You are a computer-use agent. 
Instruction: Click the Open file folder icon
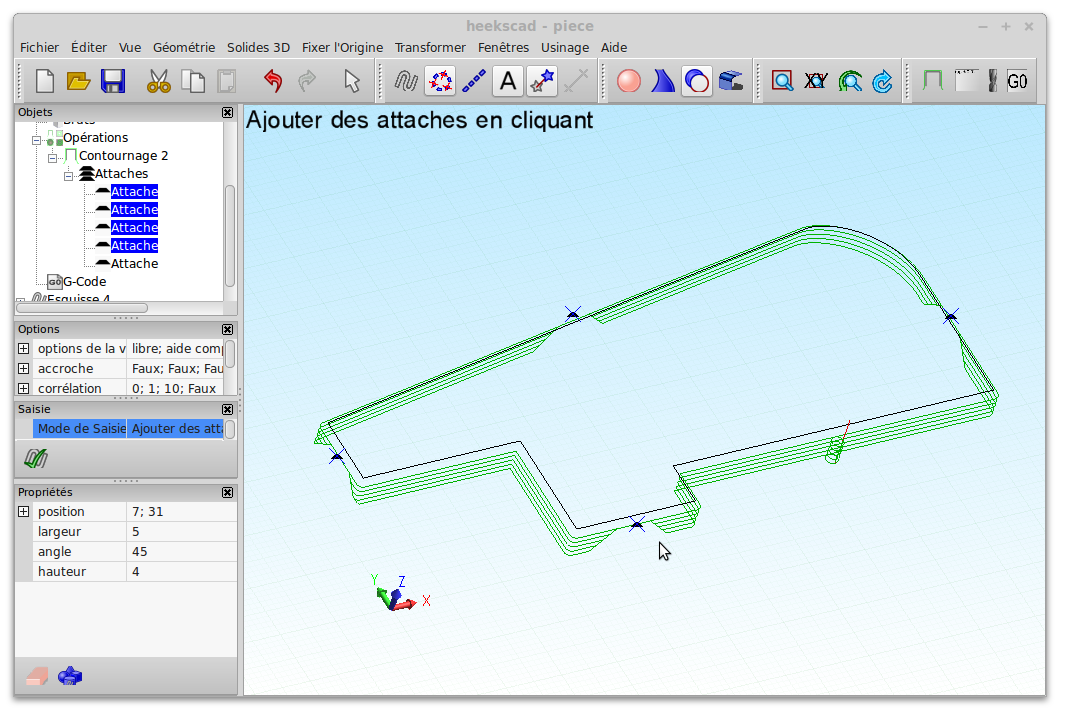click(x=79, y=81)
